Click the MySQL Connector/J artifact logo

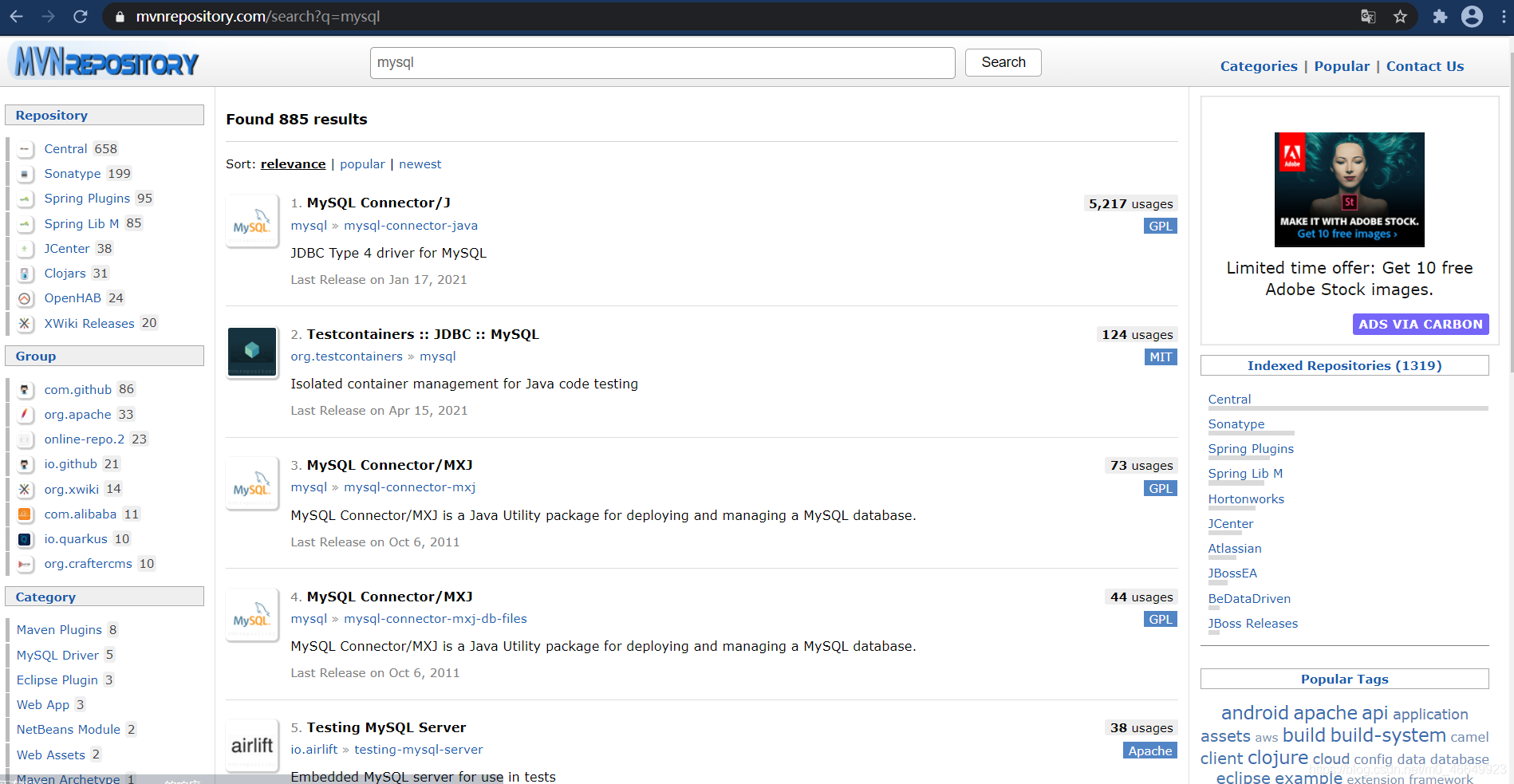pyautogui.click(x=252, y=221)
